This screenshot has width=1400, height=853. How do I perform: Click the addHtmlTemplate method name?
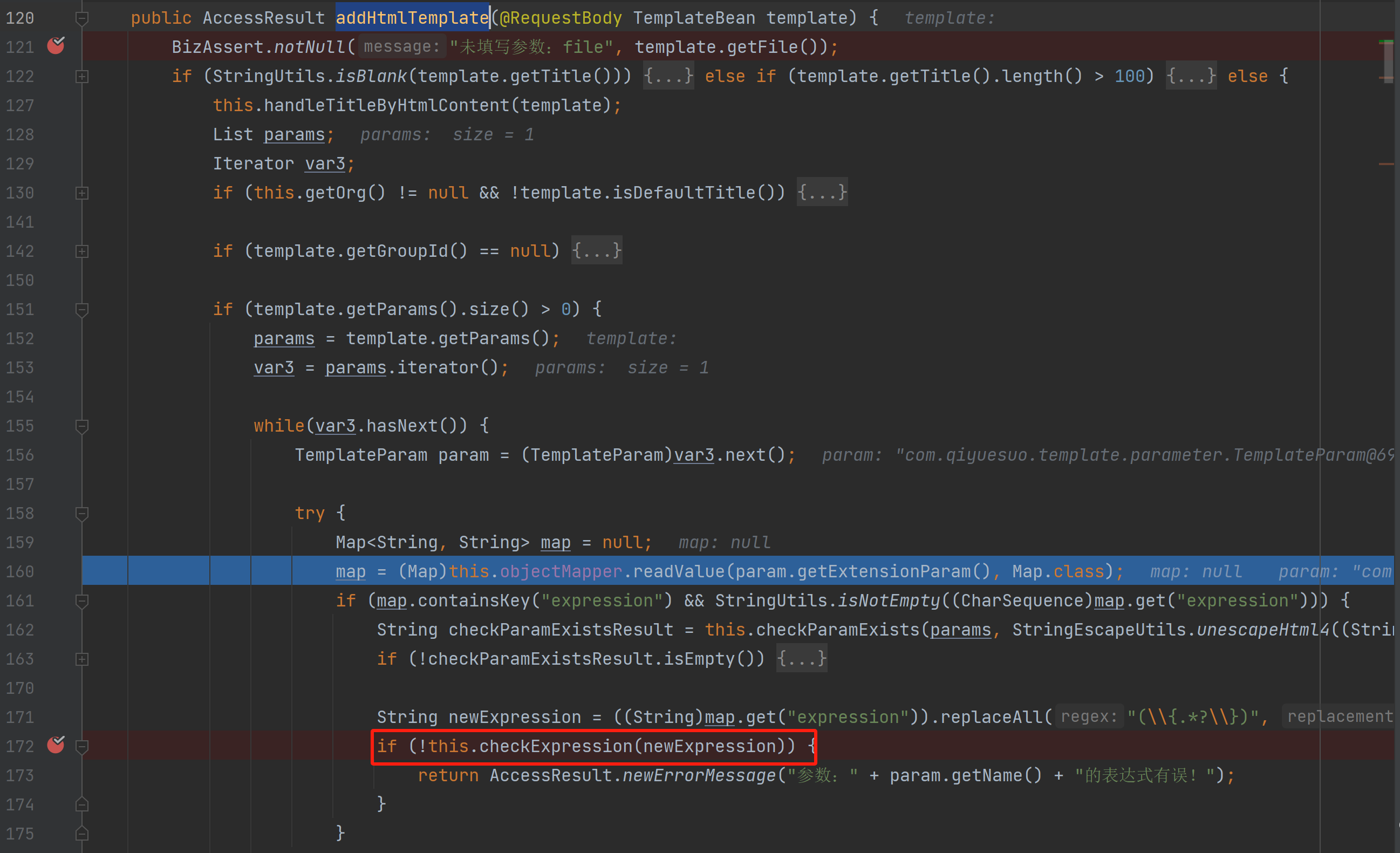point(412,18)
